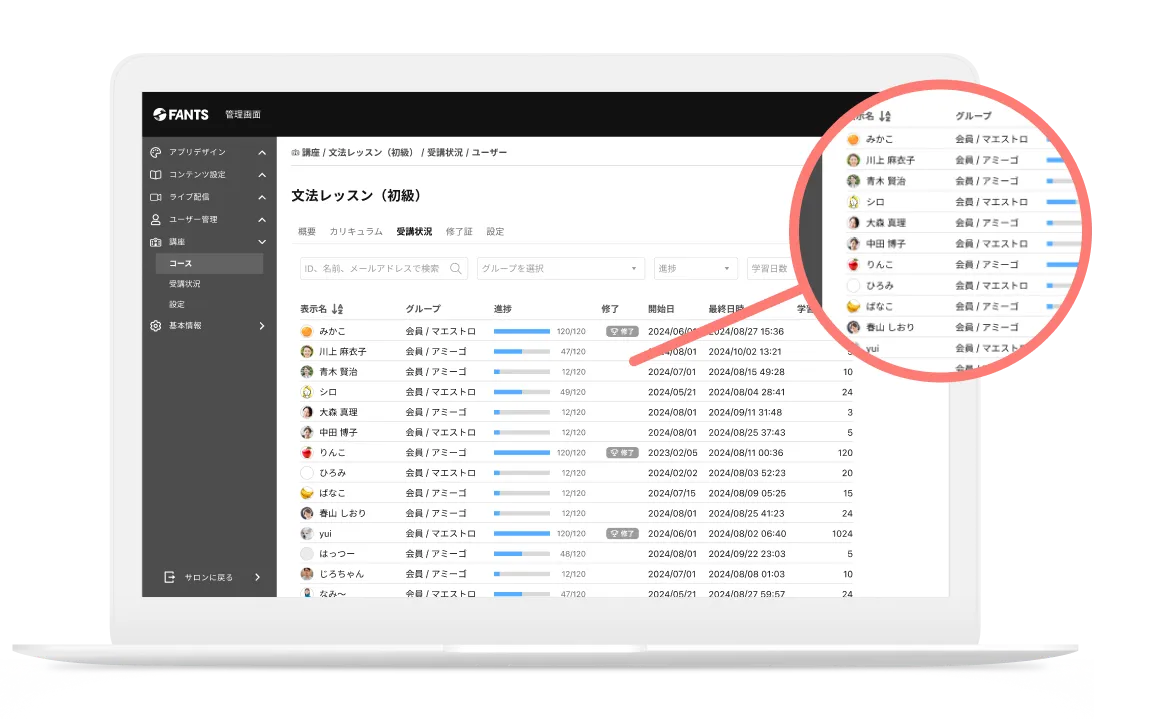Click 大森 真理's avatar
This screenshot has height=719, width=1150.
(x=307, y=412)
